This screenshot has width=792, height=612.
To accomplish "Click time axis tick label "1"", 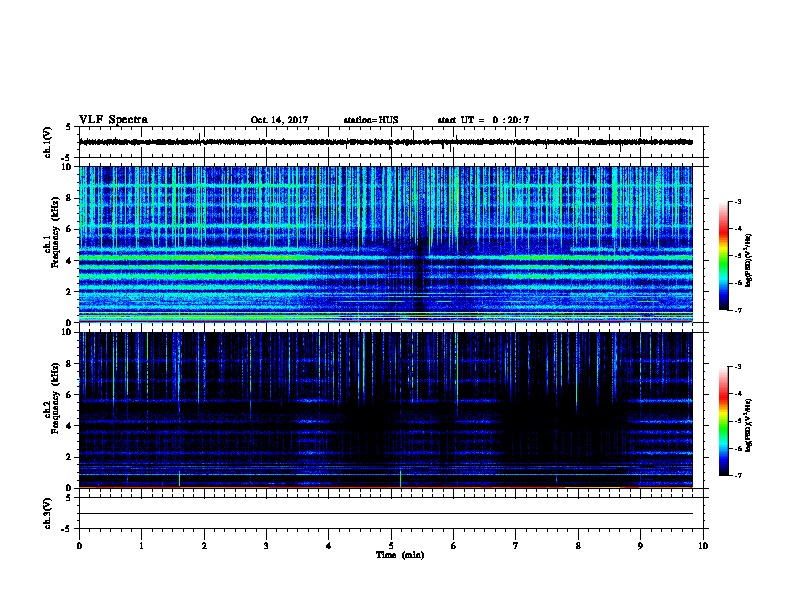I will click(x=141, y=546).
